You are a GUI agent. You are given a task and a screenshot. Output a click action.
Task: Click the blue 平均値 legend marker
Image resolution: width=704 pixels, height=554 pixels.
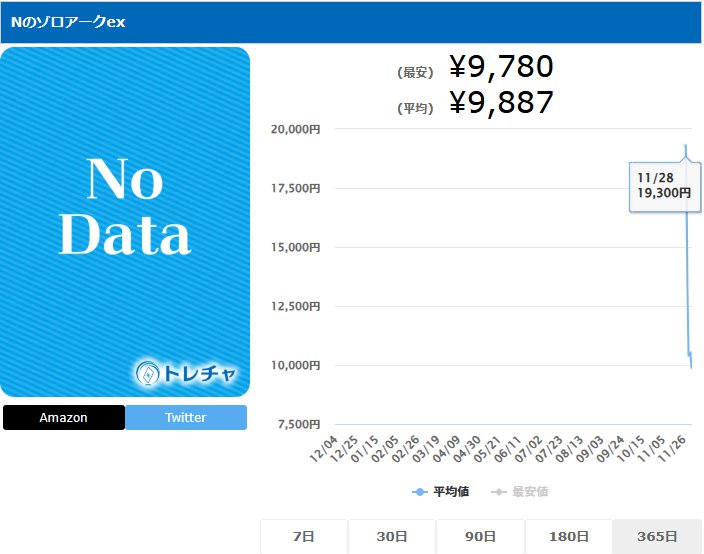(419, 492)
